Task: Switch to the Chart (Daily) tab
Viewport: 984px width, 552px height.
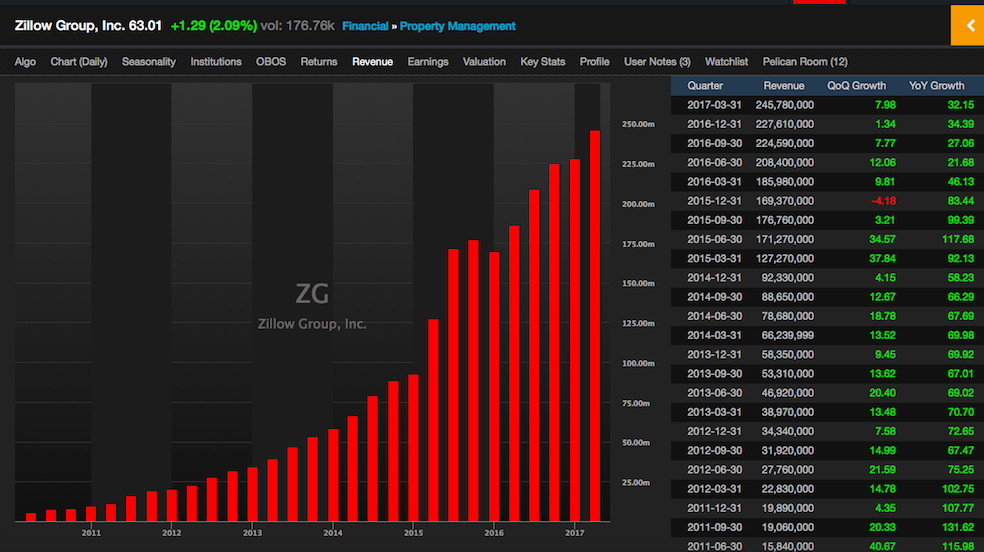Action: (x=79, y=61)
